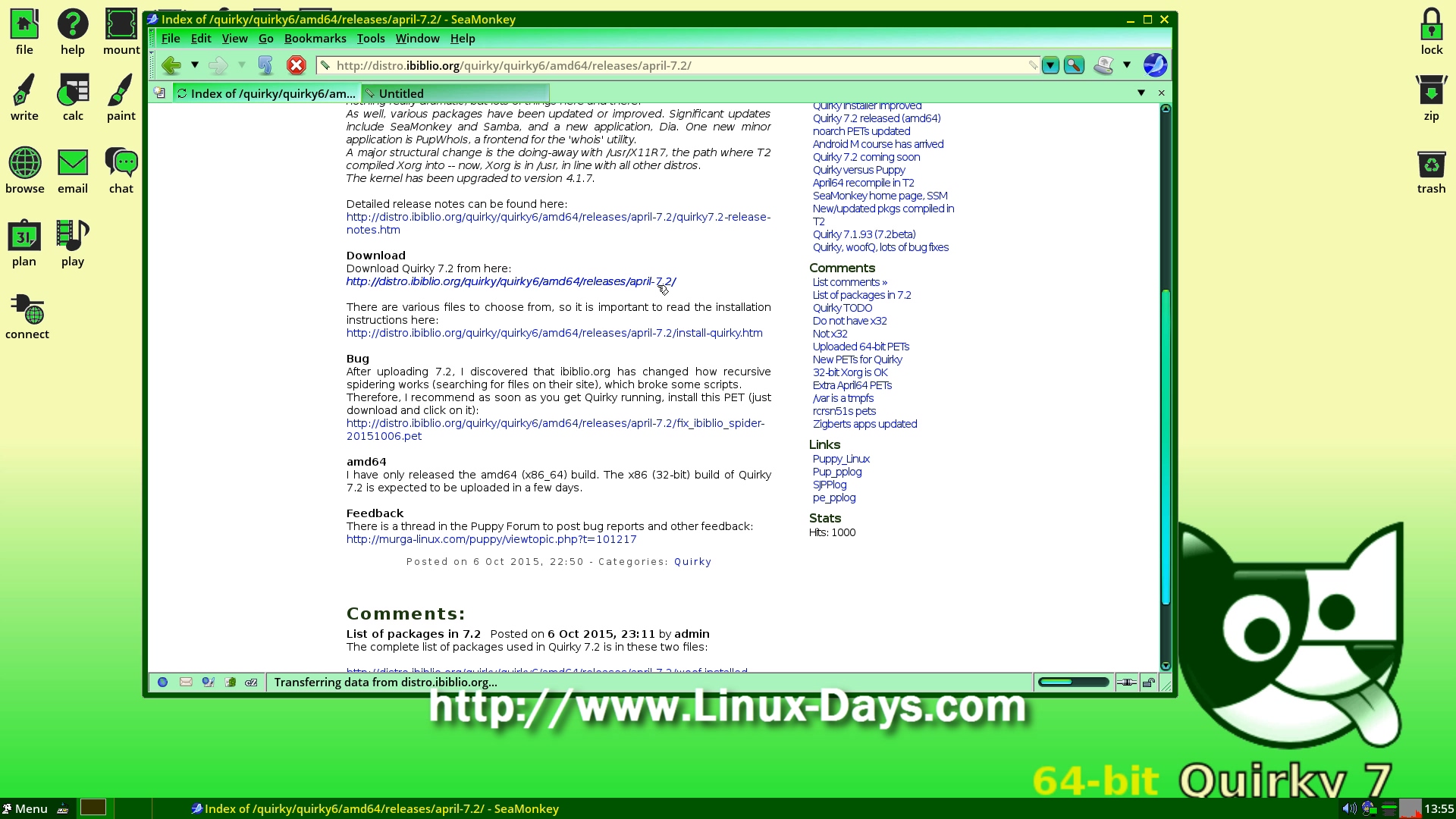
Task: Click the SeaMonkey throbber logo
Action: (1155, 65)
